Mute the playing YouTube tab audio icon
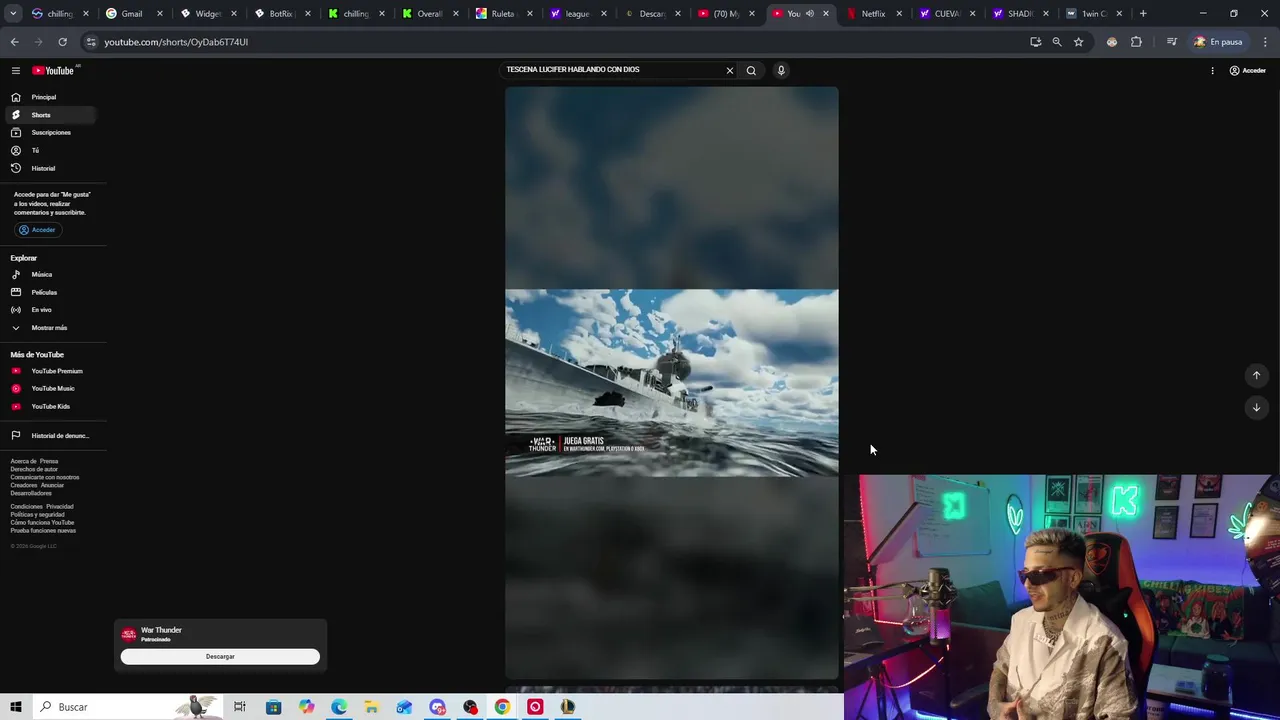This screenshot has height=720, width=1280. click(810, 14)
